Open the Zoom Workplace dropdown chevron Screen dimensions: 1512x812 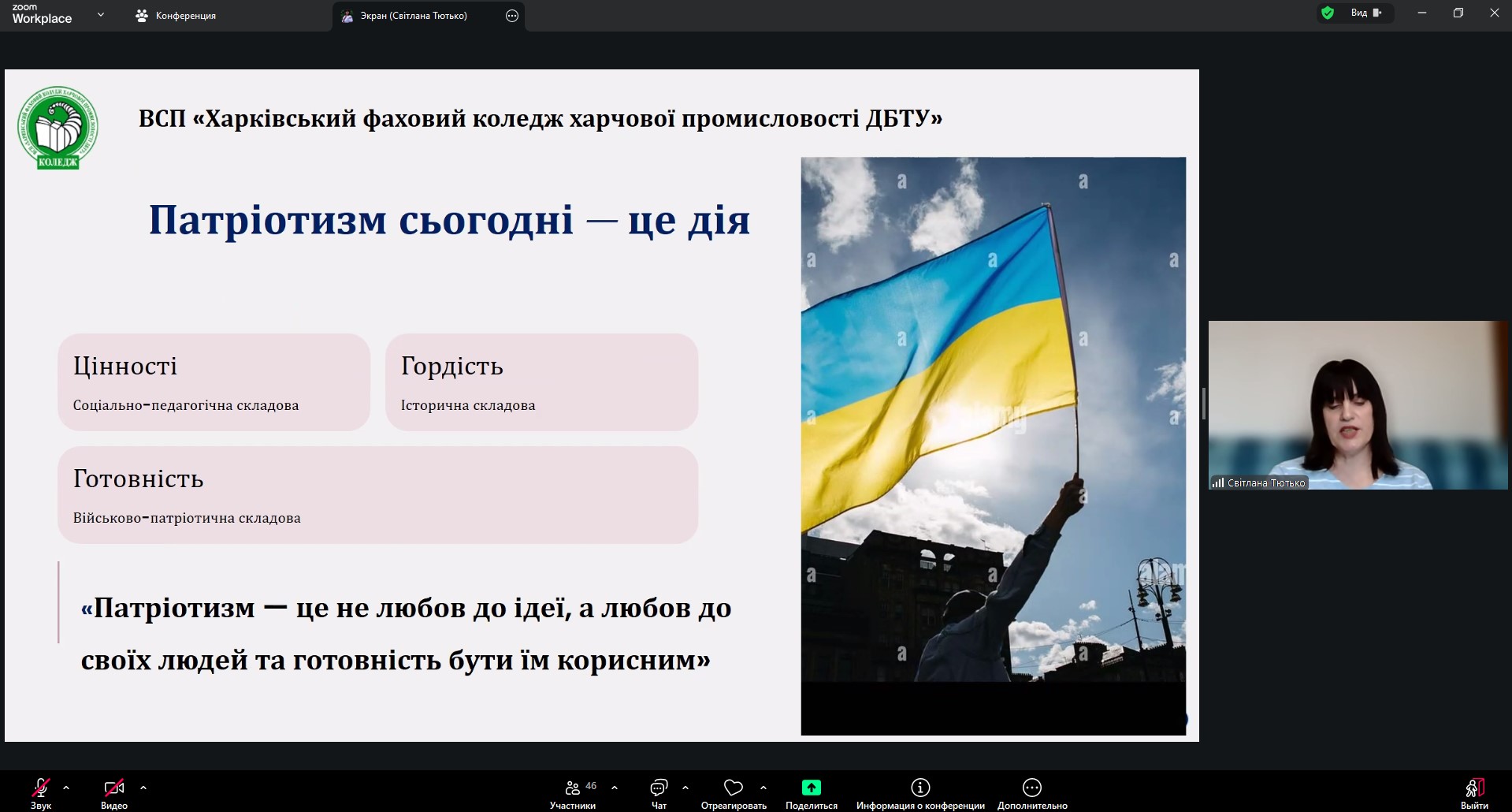pos(101,15)
